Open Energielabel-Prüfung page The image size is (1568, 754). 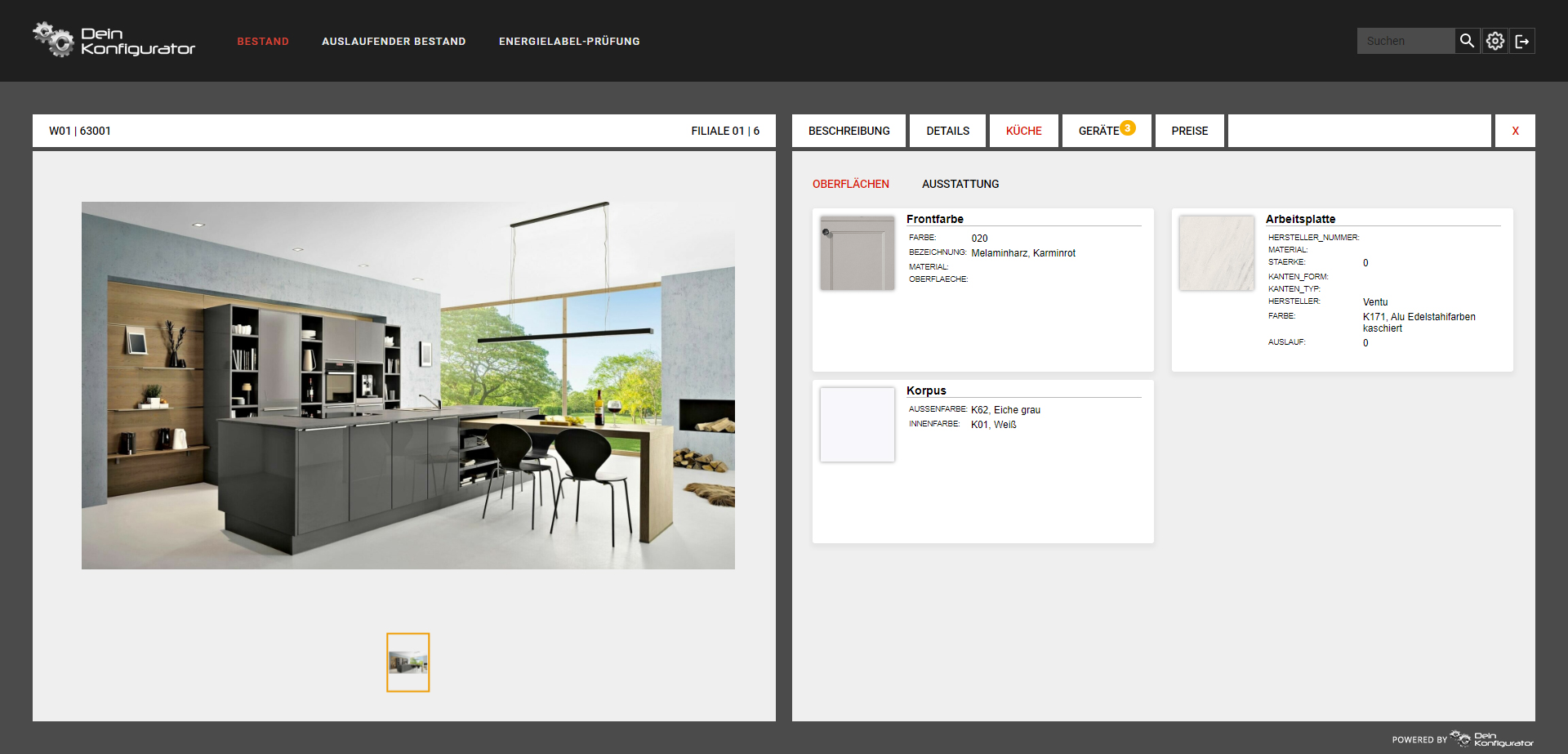click(569, 41)
